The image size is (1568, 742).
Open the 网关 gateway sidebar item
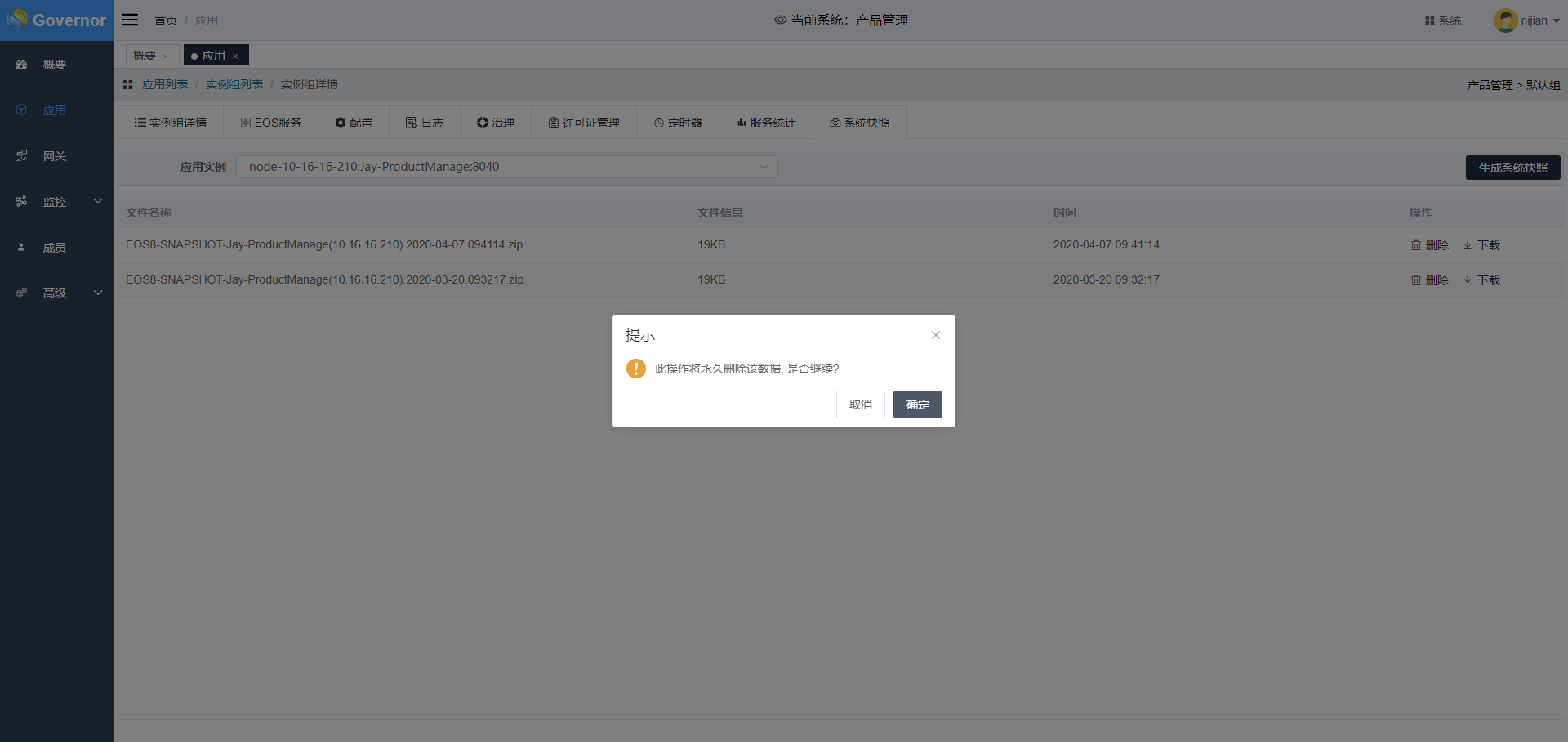pos(55,156)
